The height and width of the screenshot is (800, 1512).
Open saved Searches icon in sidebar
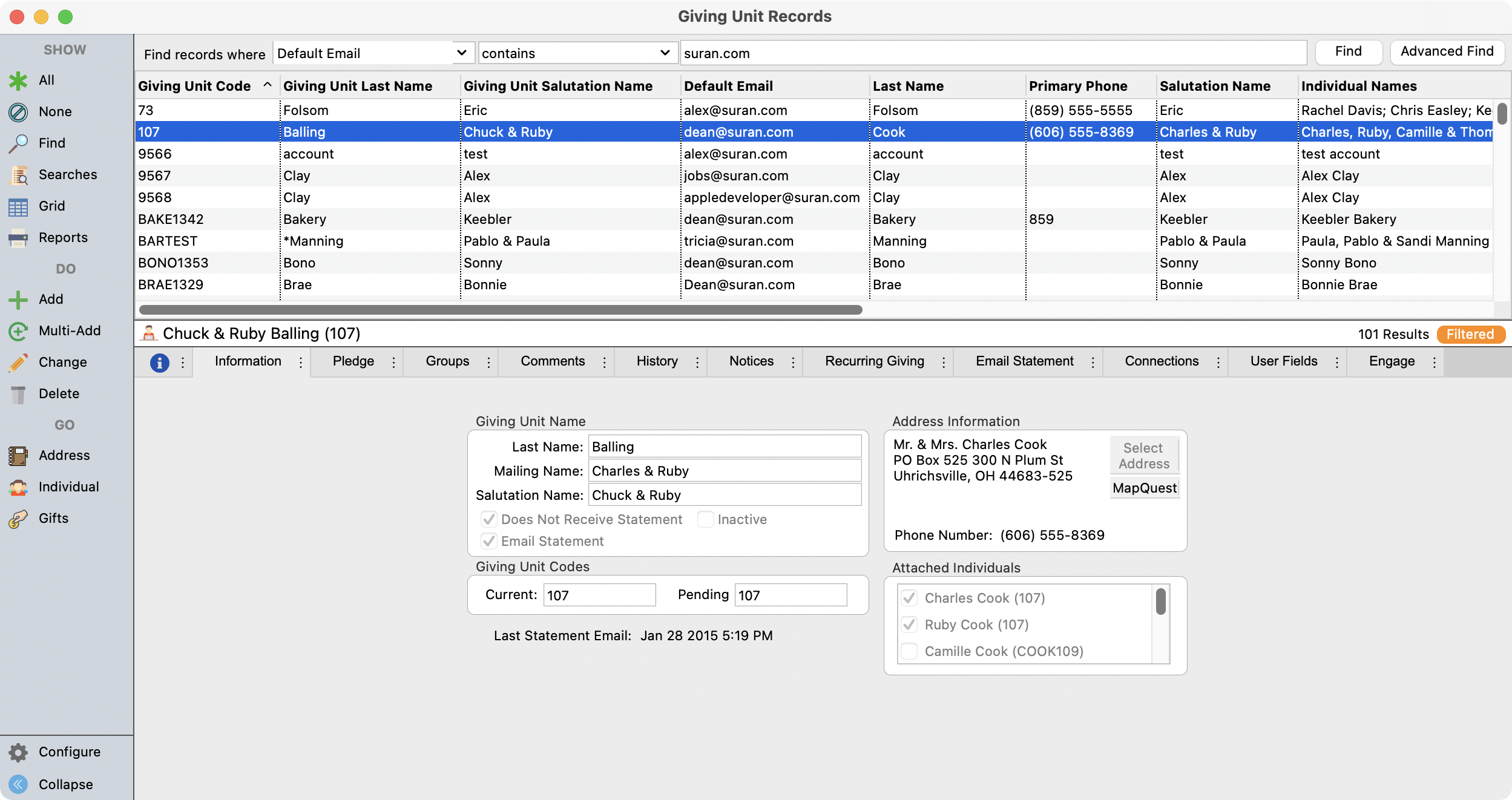point(18,175)
